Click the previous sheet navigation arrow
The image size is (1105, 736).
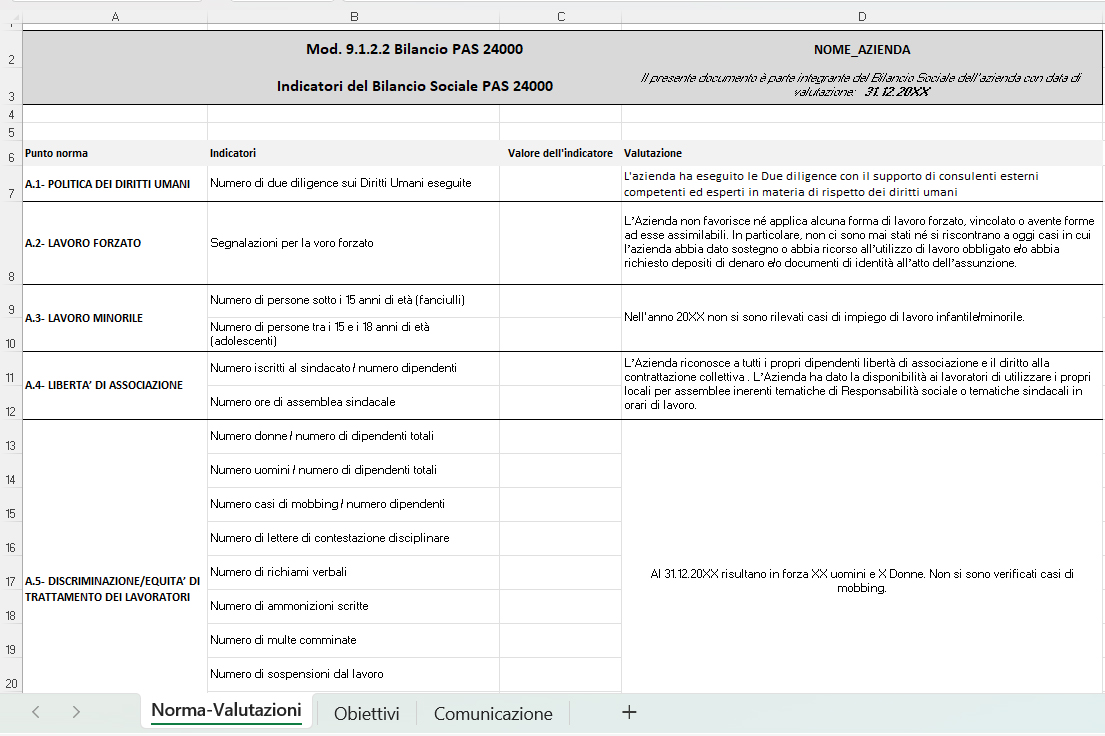pos(36,712)
